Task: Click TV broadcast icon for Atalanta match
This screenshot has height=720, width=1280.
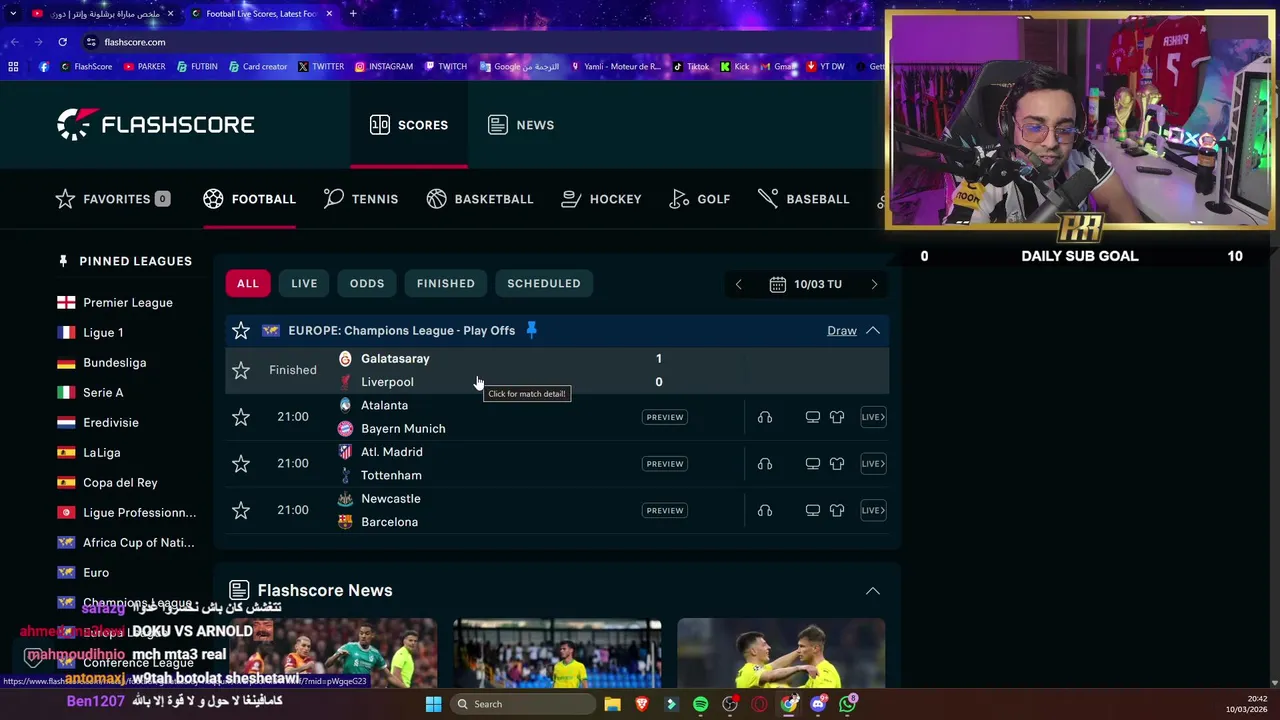Action: (x=813, y=417)
